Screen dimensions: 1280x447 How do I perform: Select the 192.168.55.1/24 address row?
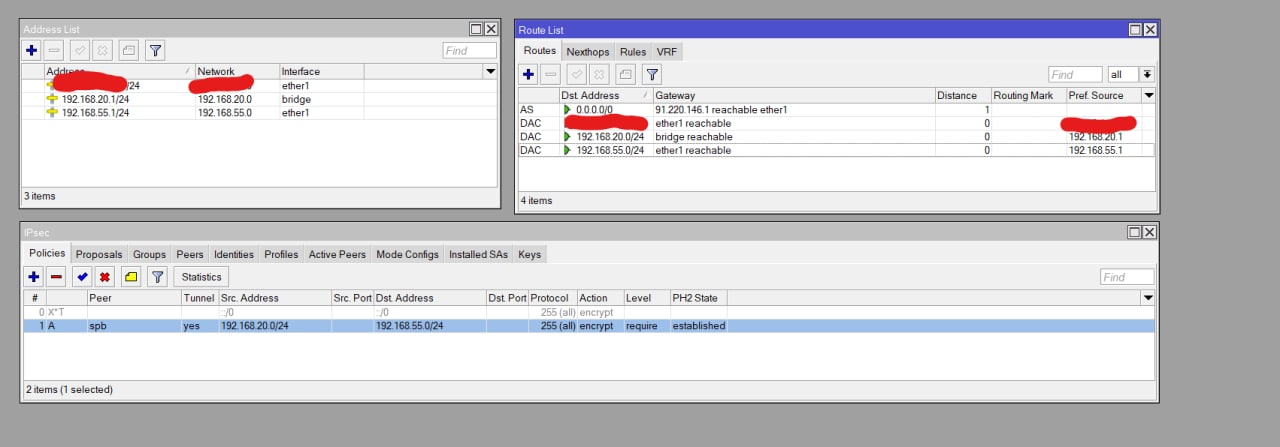coord(259,113)
